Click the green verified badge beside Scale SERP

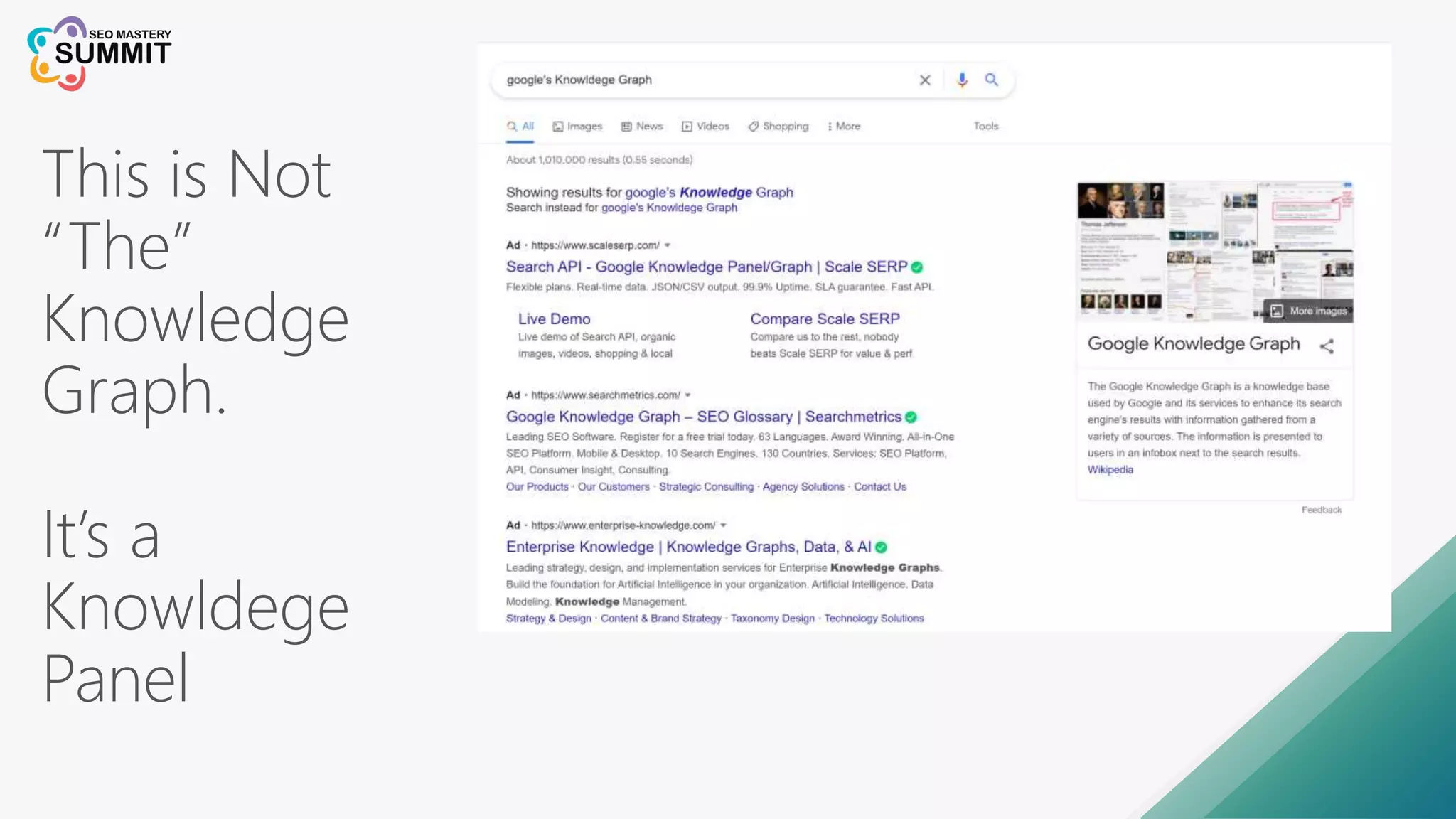coord(917,267)
